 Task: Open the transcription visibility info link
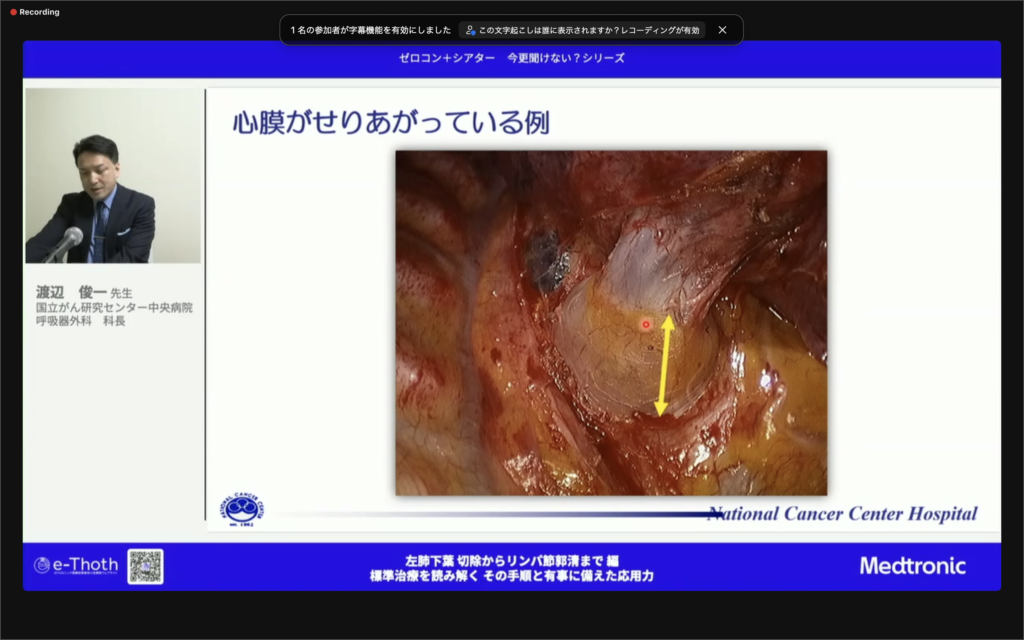coord(588,30)
